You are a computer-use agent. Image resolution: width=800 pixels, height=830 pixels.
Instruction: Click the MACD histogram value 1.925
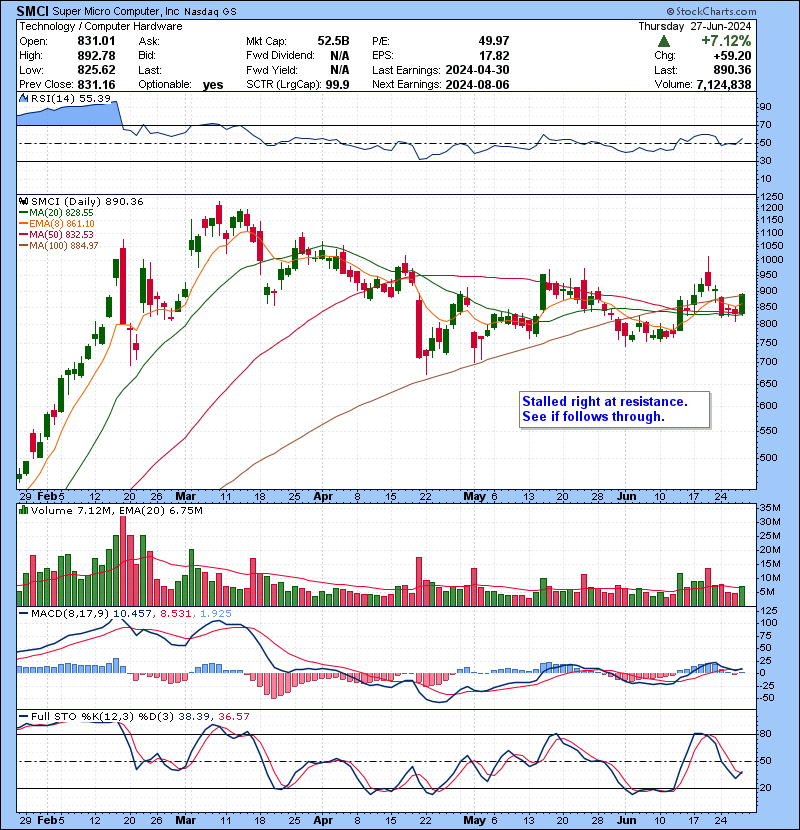pyautogui.click(x=216, y=614)
